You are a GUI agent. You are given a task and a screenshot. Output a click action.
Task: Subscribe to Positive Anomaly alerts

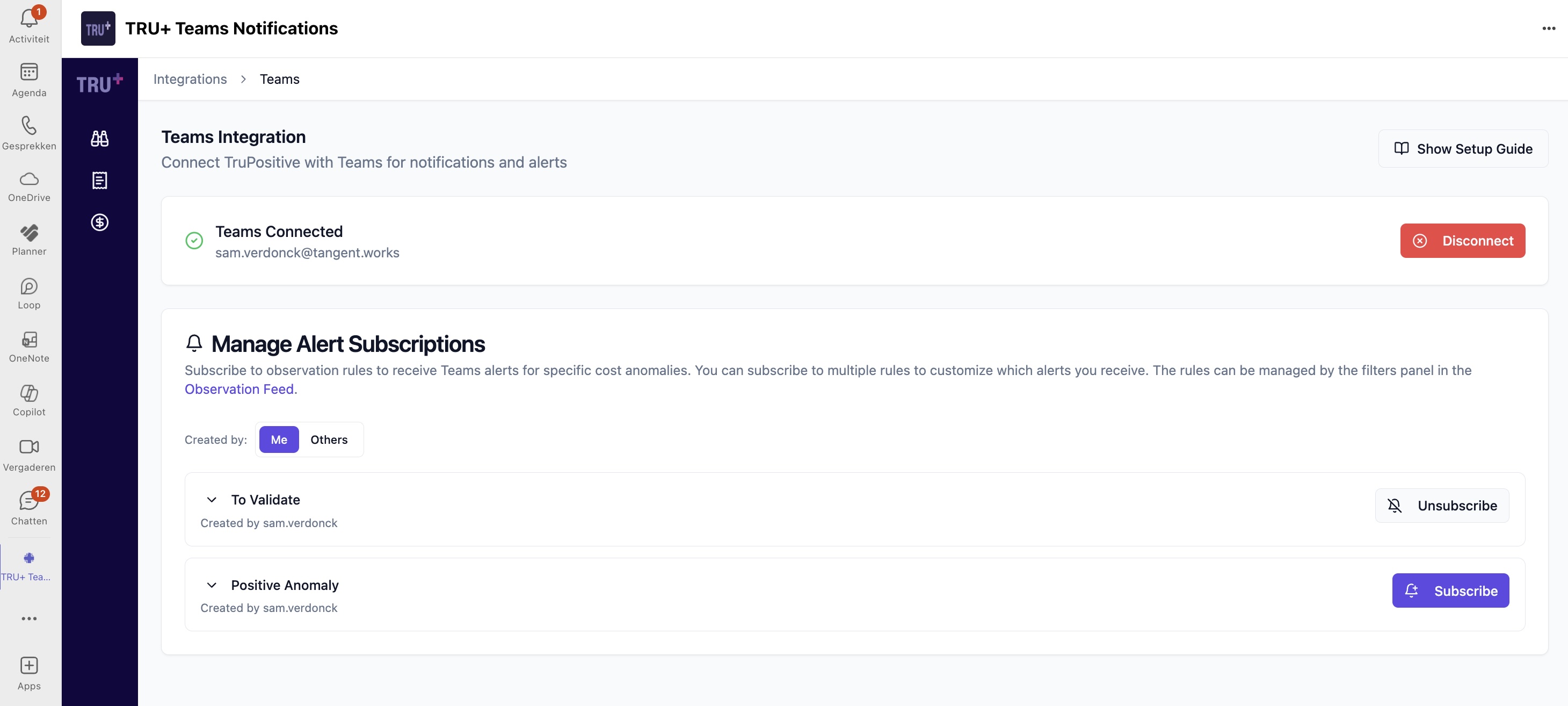pyautogui.click(x=1450, y=590)
